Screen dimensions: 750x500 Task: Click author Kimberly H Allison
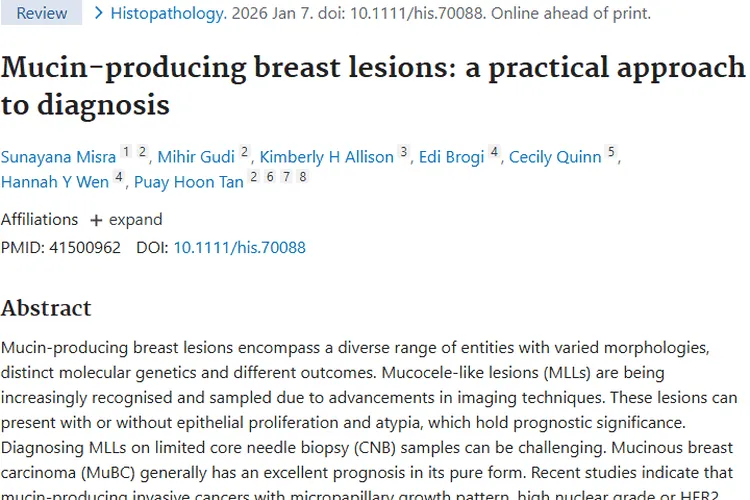point(327,156)
